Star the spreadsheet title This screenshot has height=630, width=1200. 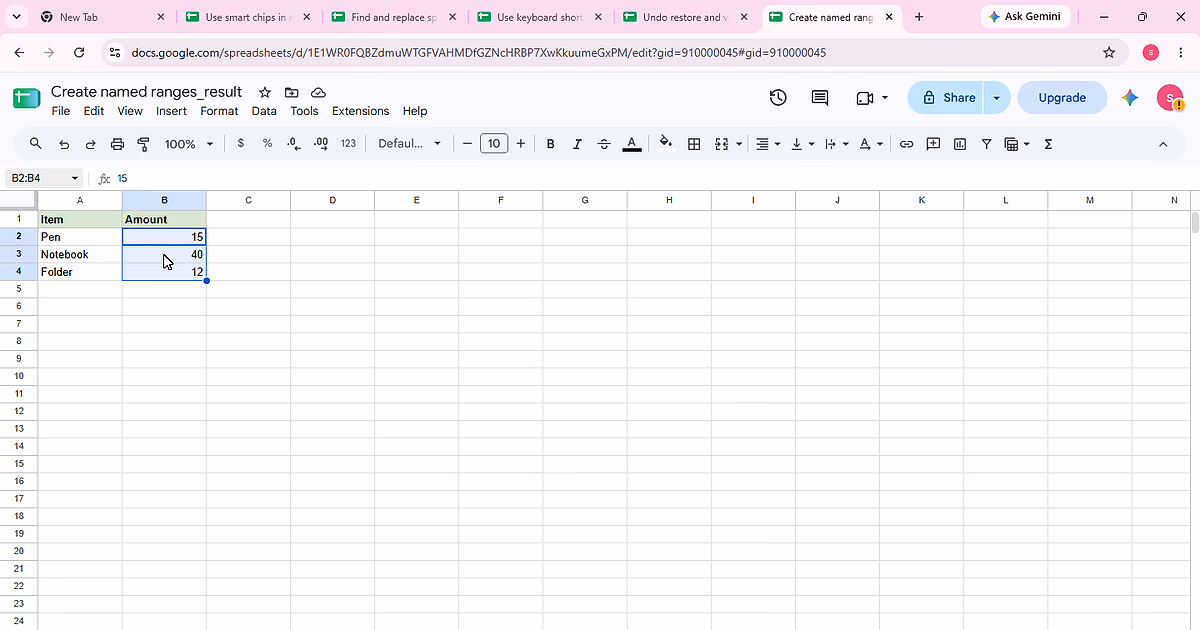tap(265, 92)
